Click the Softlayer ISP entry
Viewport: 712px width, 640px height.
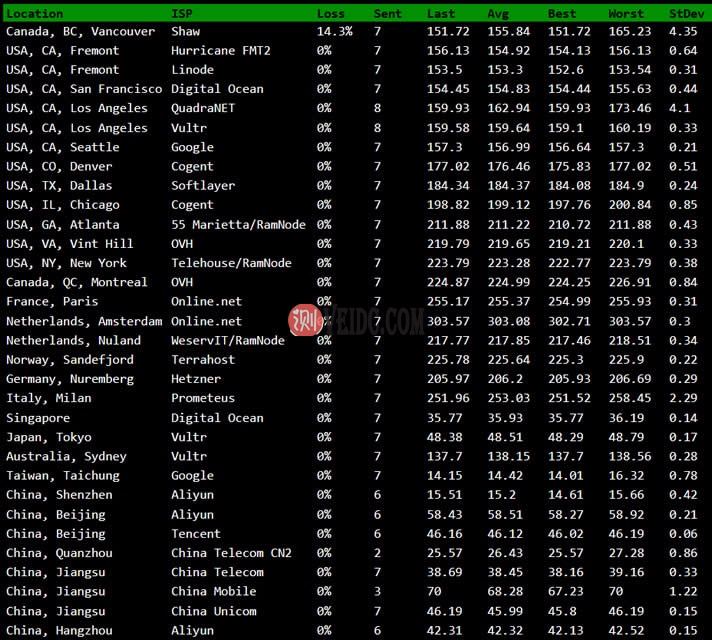point(203,185)
